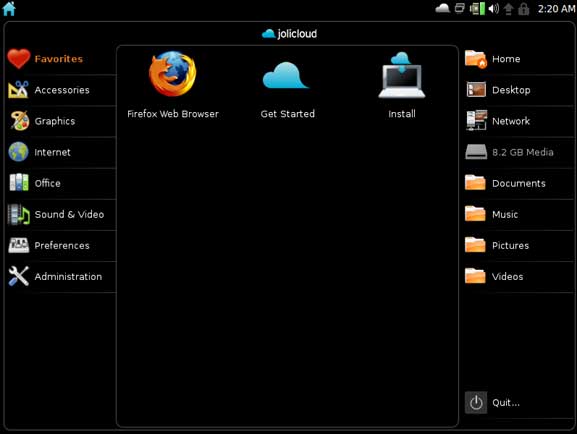Open the Install laptop icon
Screen dimensions: 577x434
(401, 75)
